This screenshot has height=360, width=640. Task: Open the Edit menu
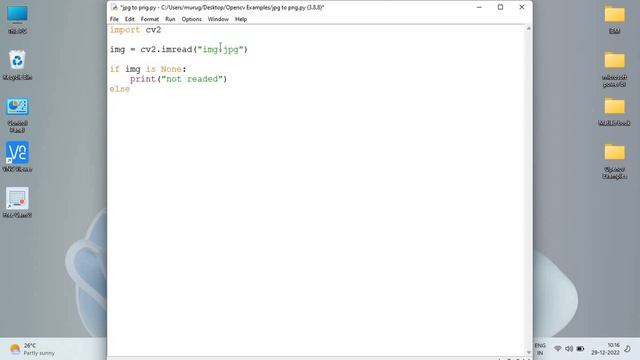point(129,19)
